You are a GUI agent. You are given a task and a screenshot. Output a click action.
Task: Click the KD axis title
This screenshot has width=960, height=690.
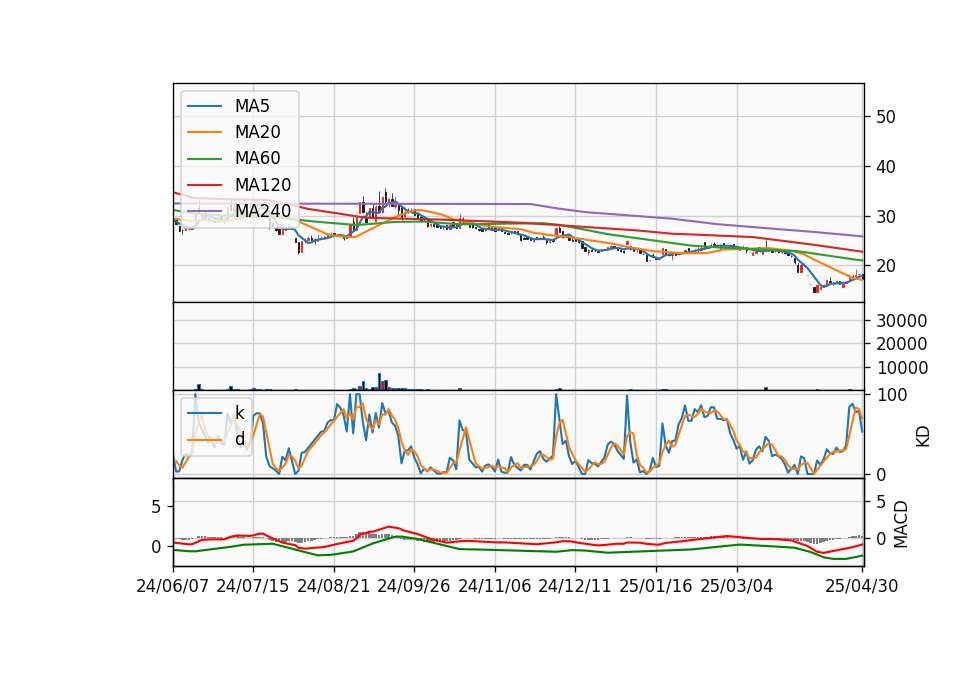(x=923, y=436)
